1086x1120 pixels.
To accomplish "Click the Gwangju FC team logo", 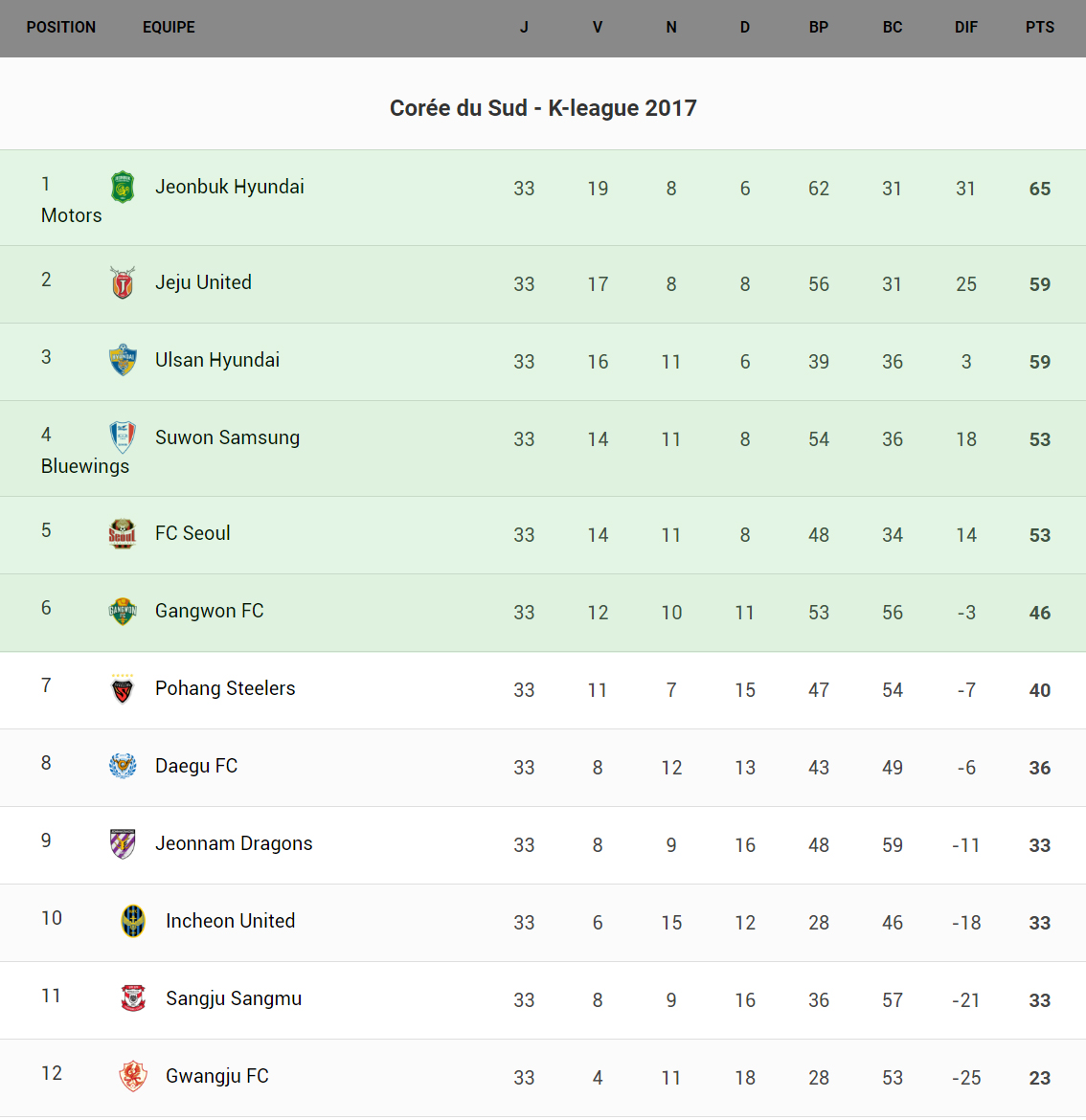I will pyautogui.click(x=133, y=1076).
